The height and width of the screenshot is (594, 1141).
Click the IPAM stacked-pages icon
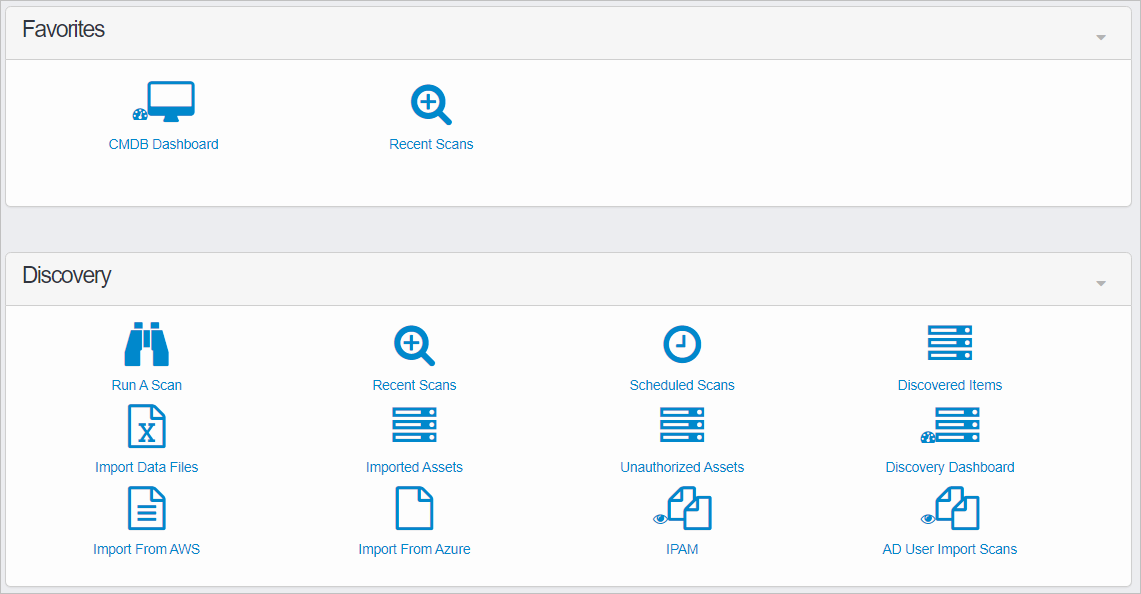[684, 507]
